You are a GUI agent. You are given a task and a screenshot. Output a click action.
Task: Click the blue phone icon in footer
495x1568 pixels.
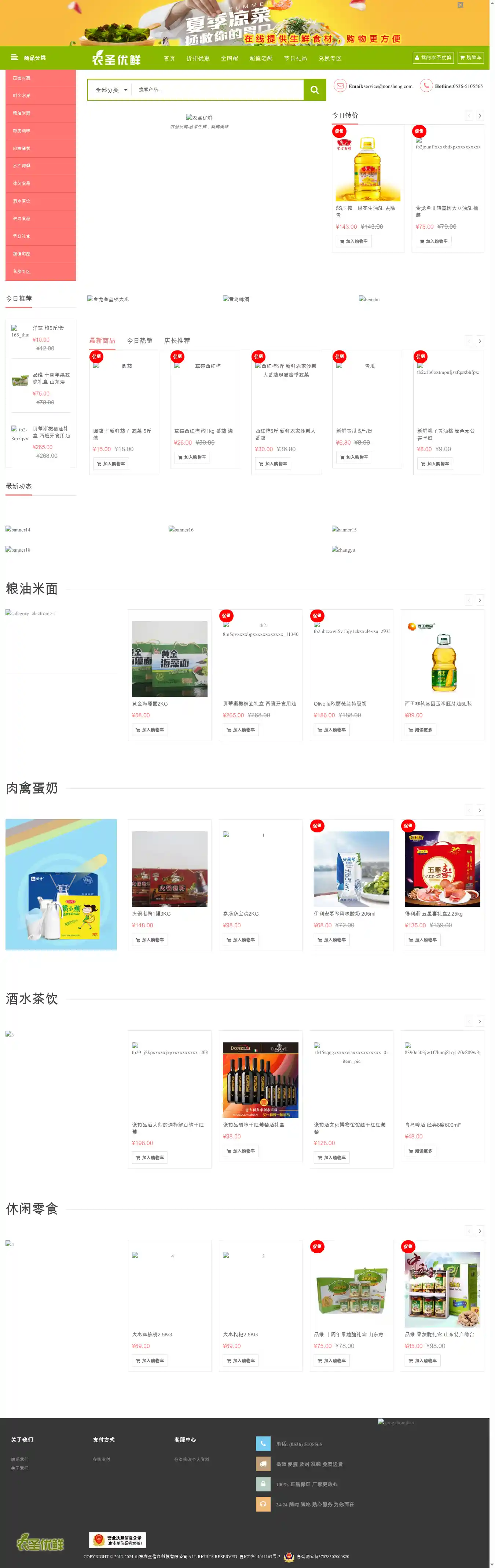pyautogui.click(x=263, y=1443)
